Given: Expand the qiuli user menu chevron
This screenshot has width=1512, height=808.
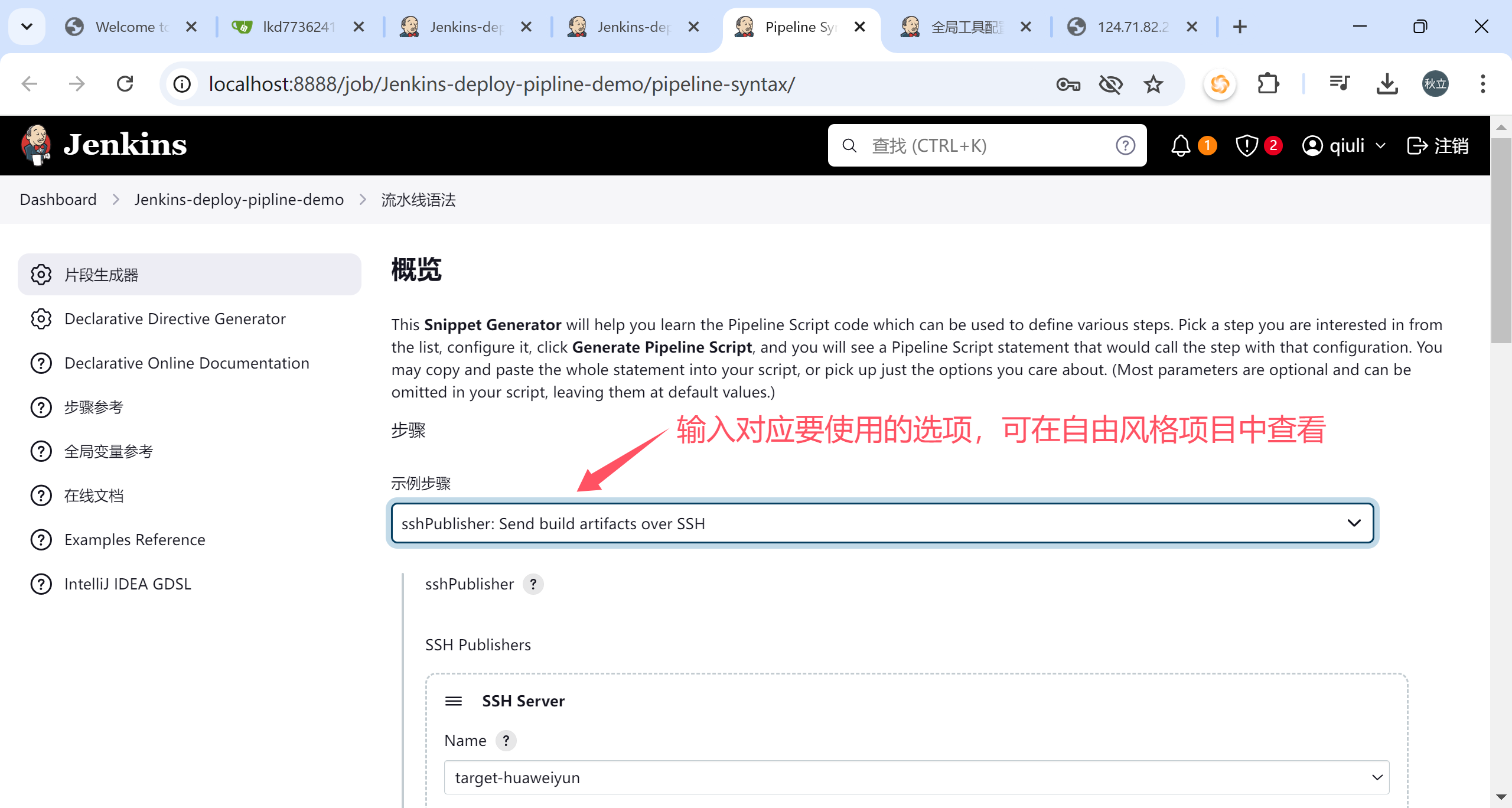Looking at the screenshot, I should 1380,145.
